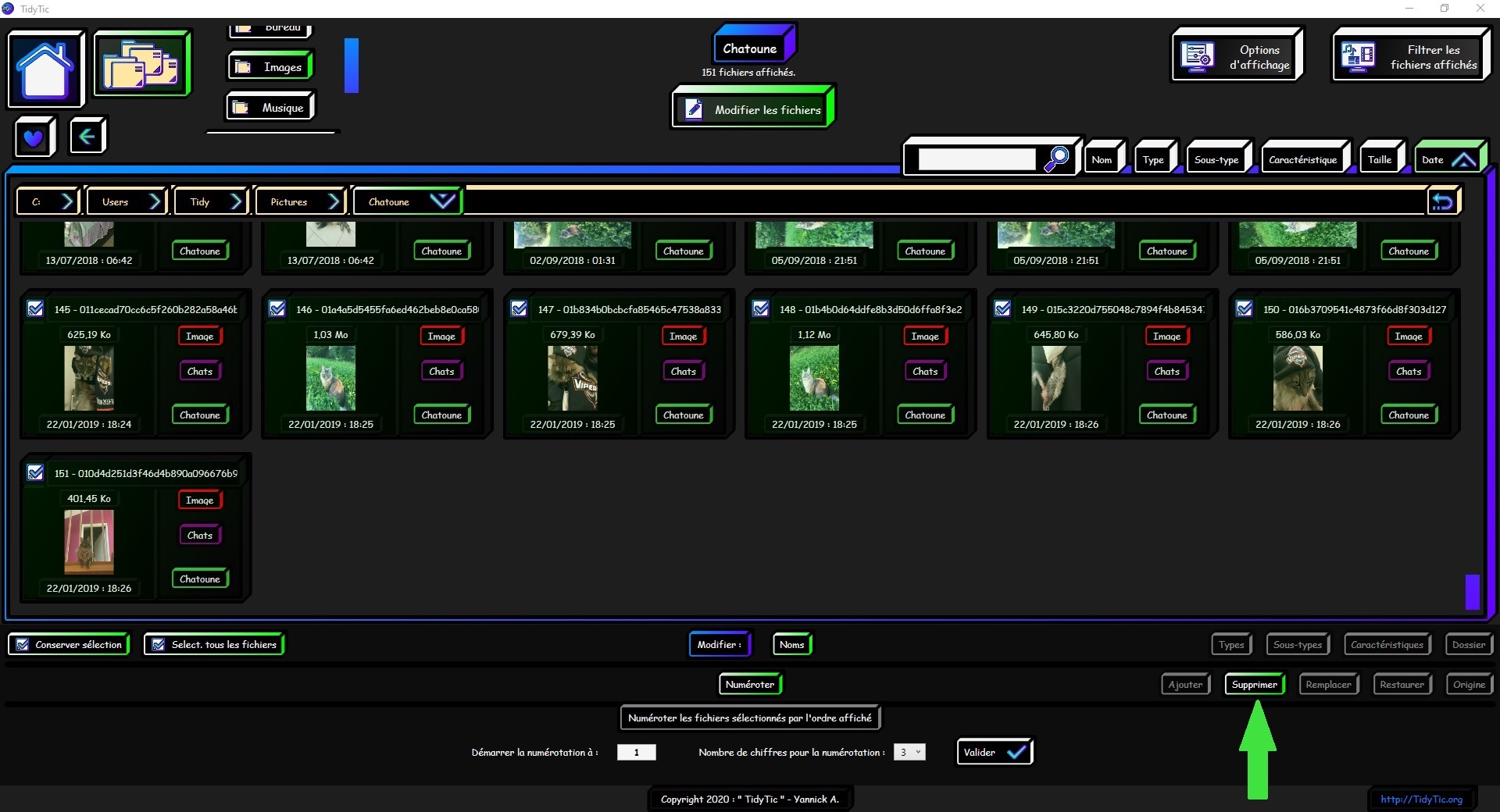Uncheck file 145 checkbox
This screenshot has height=812, width=1500.
(35, 309)
